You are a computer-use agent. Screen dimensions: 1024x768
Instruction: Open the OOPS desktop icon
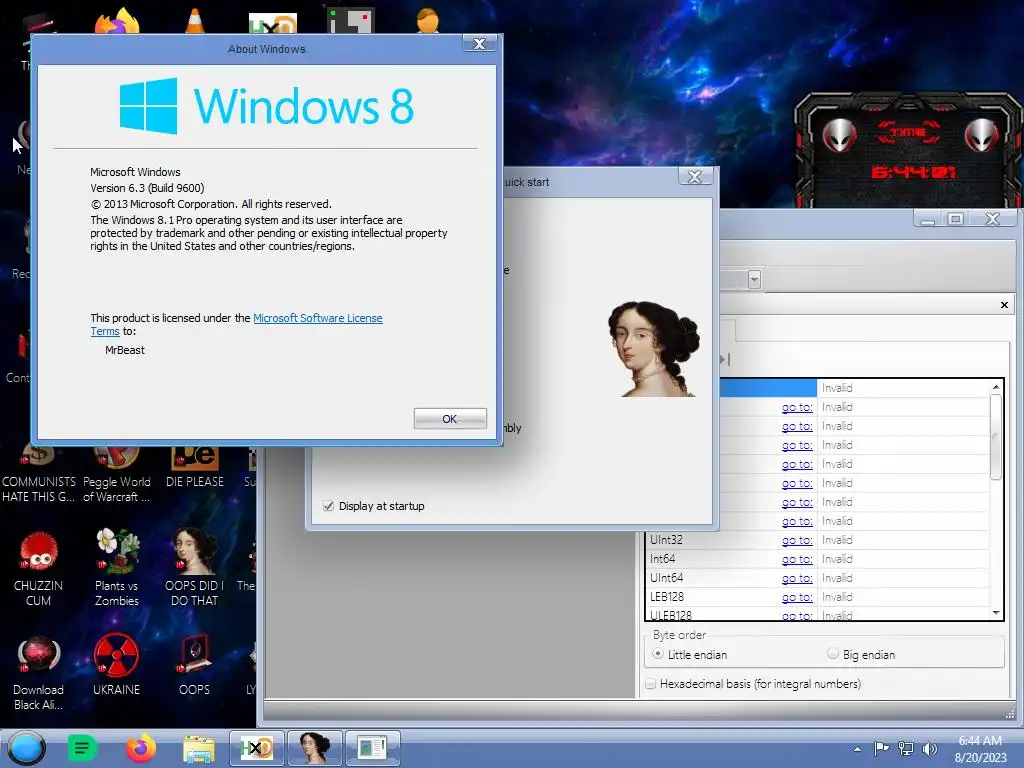pos(194,665)
